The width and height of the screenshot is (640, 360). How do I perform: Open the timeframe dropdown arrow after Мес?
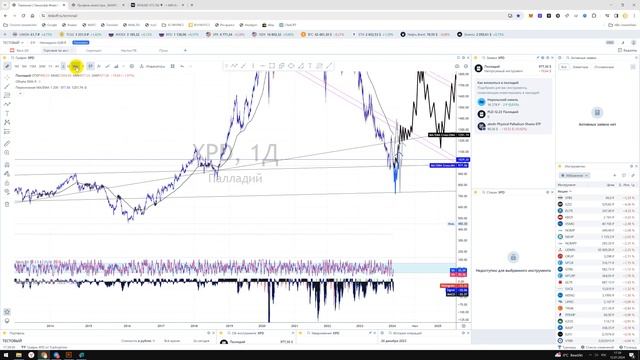point(82,66)
